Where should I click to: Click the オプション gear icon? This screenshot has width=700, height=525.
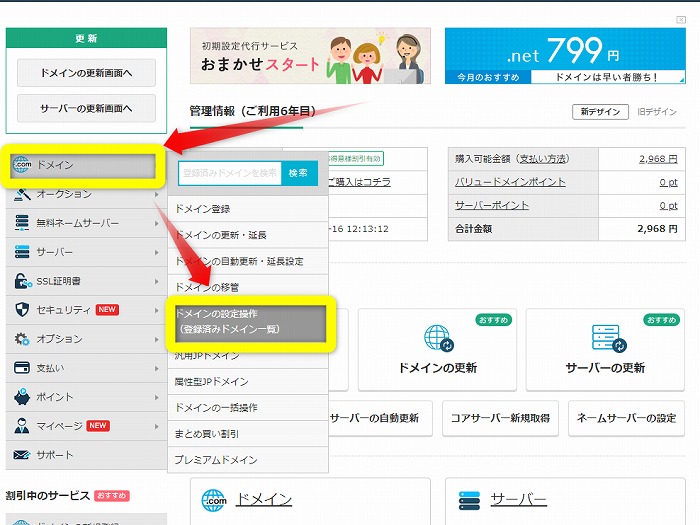(22, 339)
